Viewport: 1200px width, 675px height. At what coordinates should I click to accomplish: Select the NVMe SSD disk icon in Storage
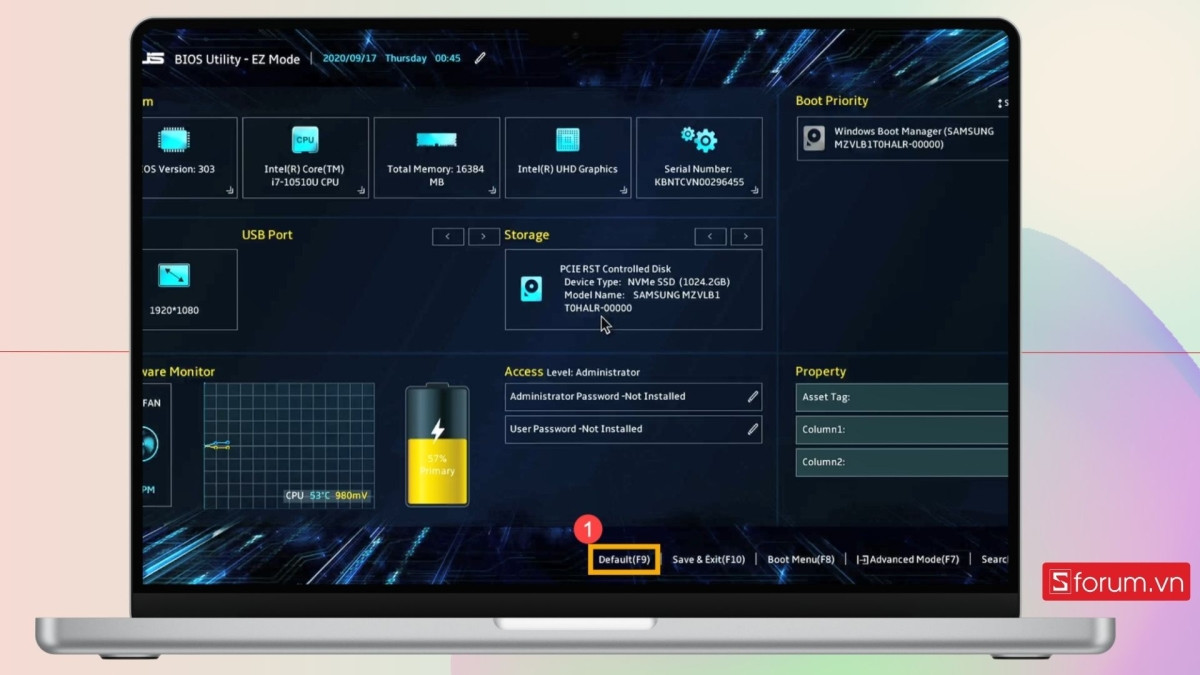point(532,289)
